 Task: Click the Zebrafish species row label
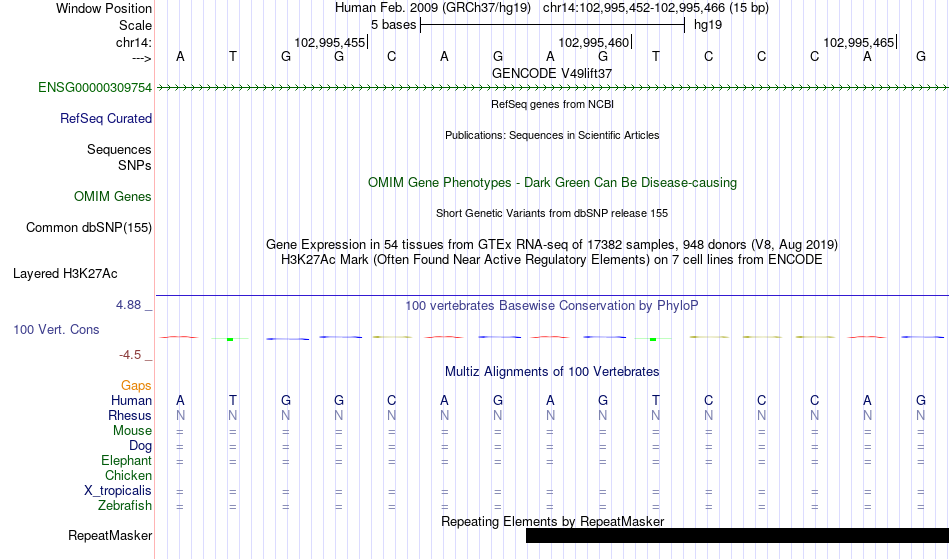coord(125,506)
